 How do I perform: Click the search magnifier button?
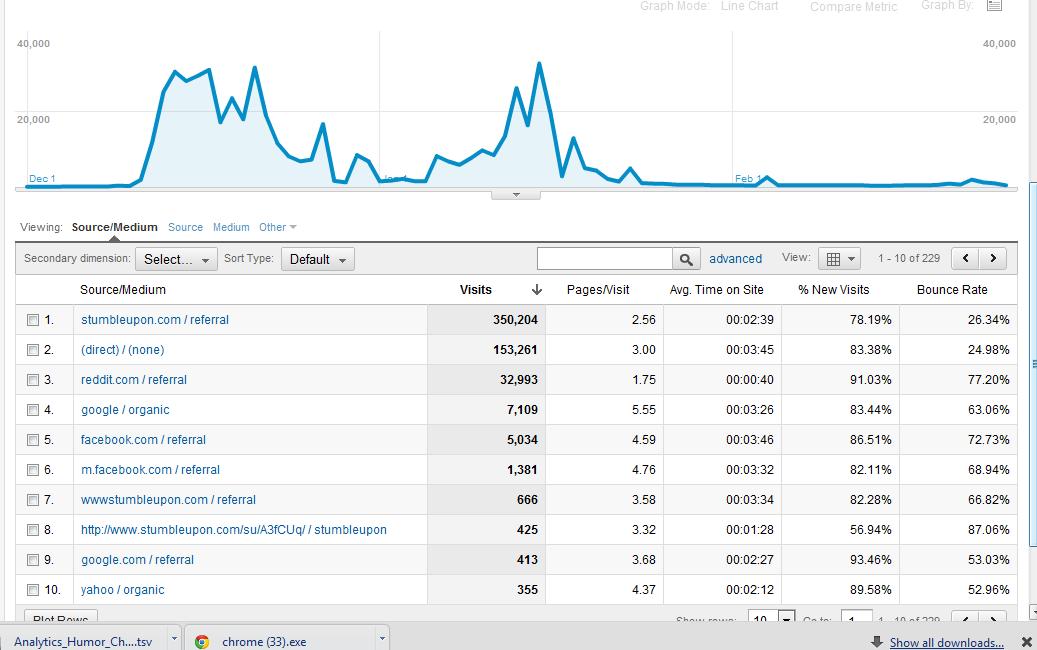pos(686,259)
